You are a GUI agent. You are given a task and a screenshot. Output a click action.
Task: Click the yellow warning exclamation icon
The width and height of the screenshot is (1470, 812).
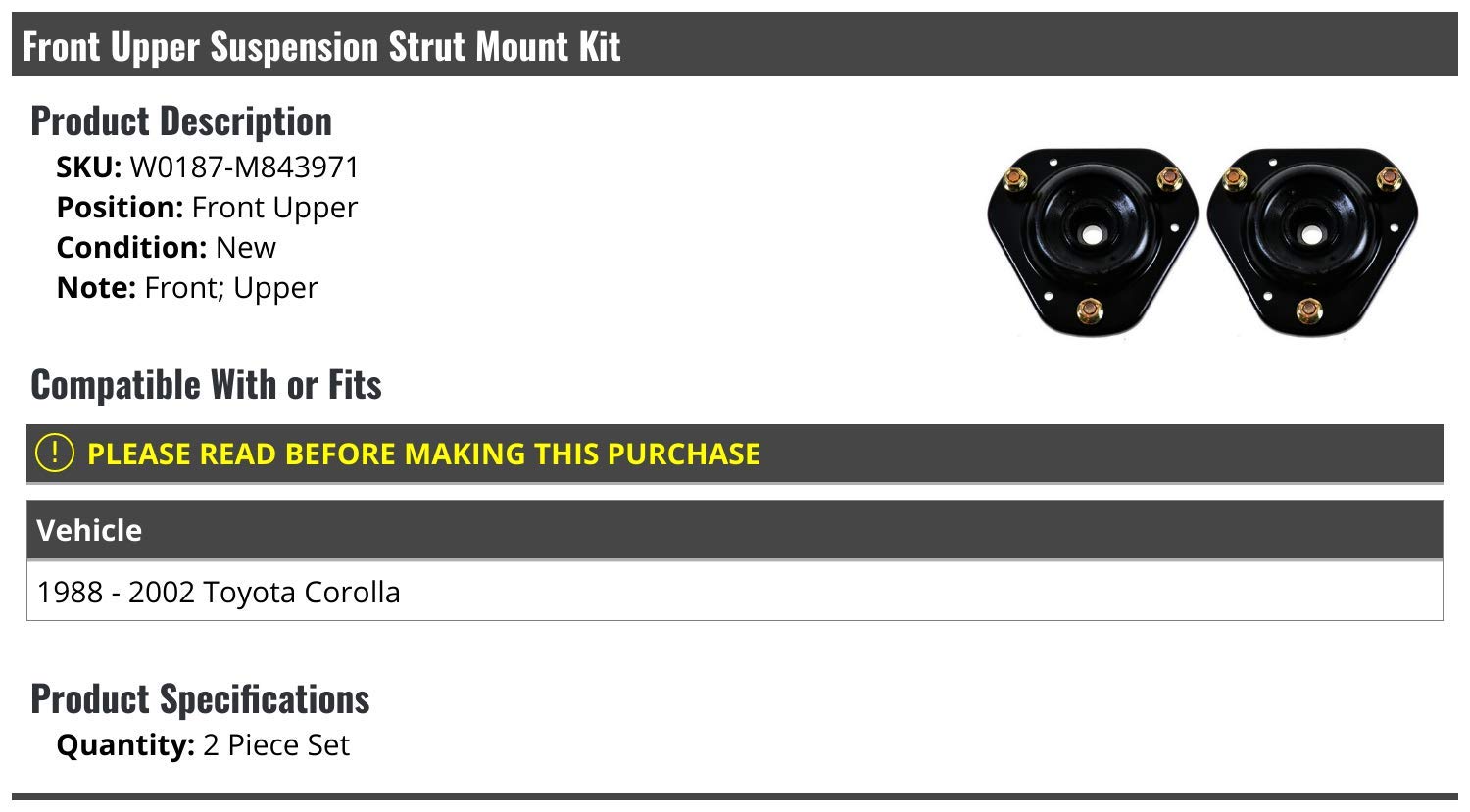(54, 453)
